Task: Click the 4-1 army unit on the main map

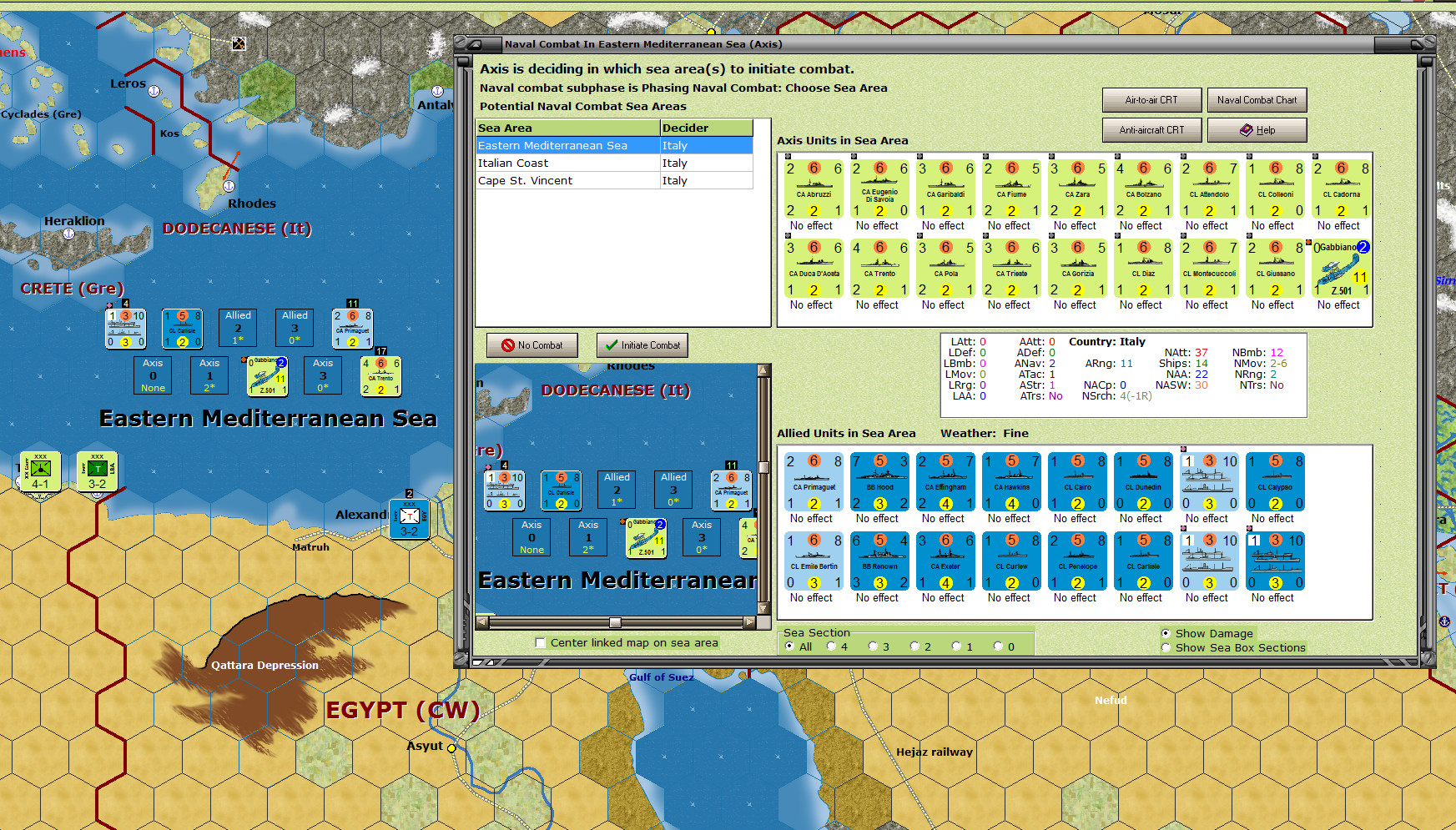Action: pyautogui.click(x=40, y=471)
